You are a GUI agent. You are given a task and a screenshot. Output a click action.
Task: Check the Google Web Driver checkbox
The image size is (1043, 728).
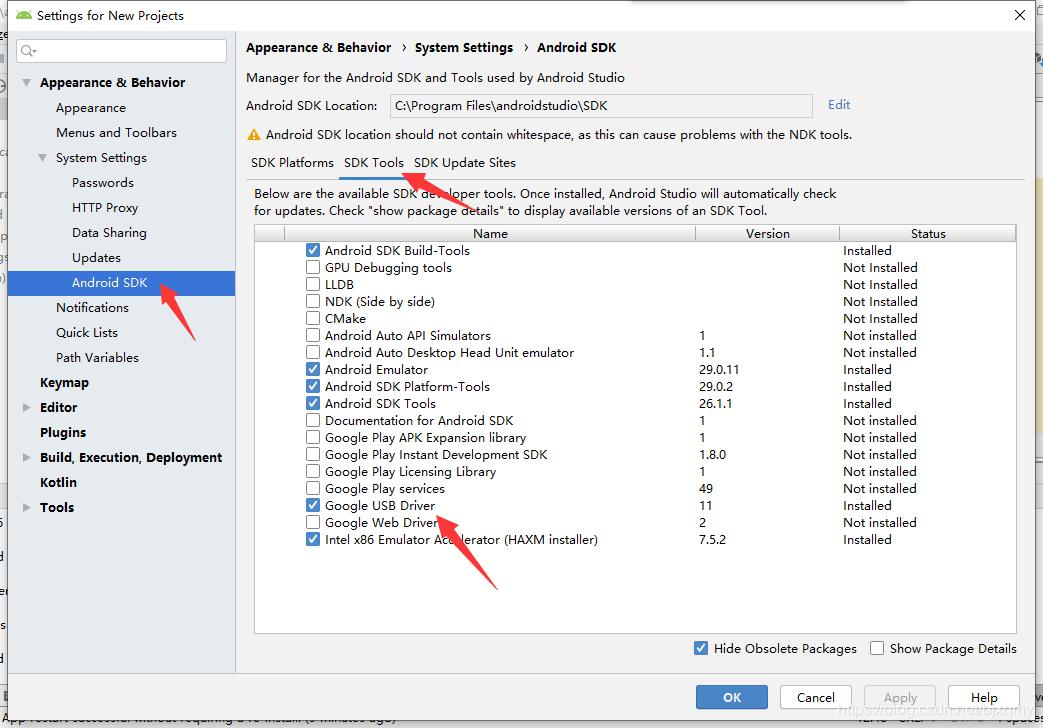[x=313, y=522]
